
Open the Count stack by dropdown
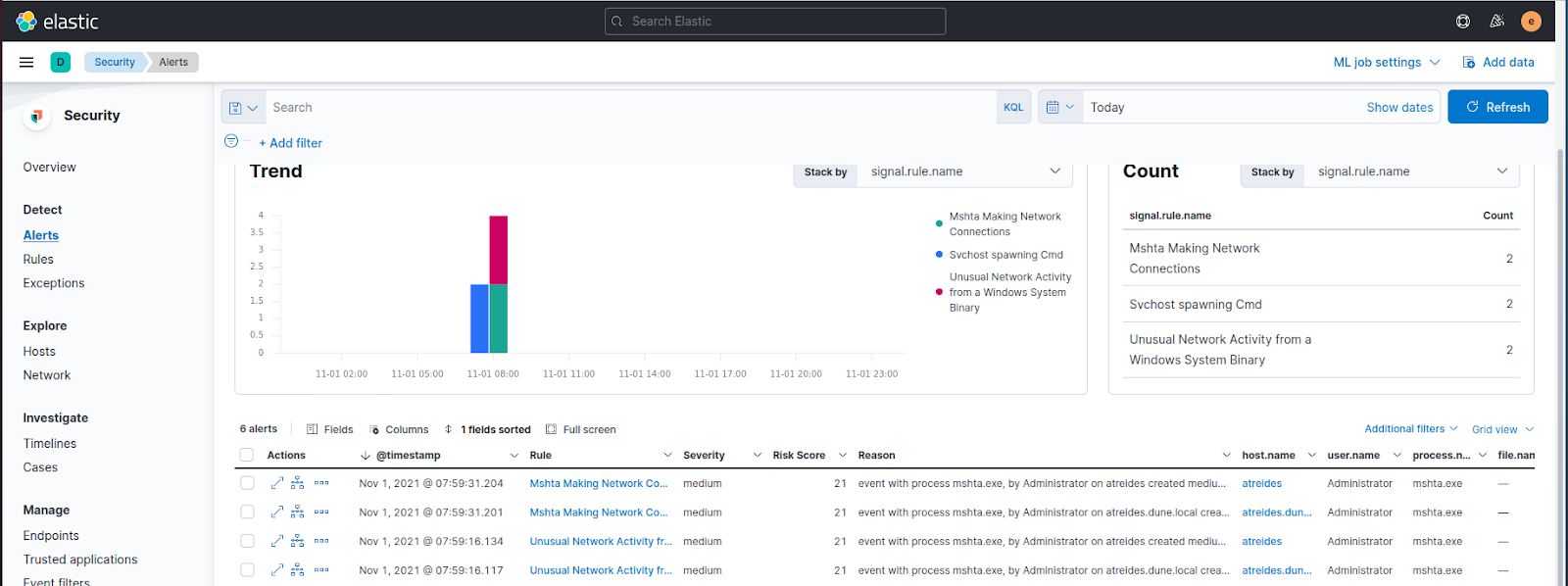click(1411, 171)
